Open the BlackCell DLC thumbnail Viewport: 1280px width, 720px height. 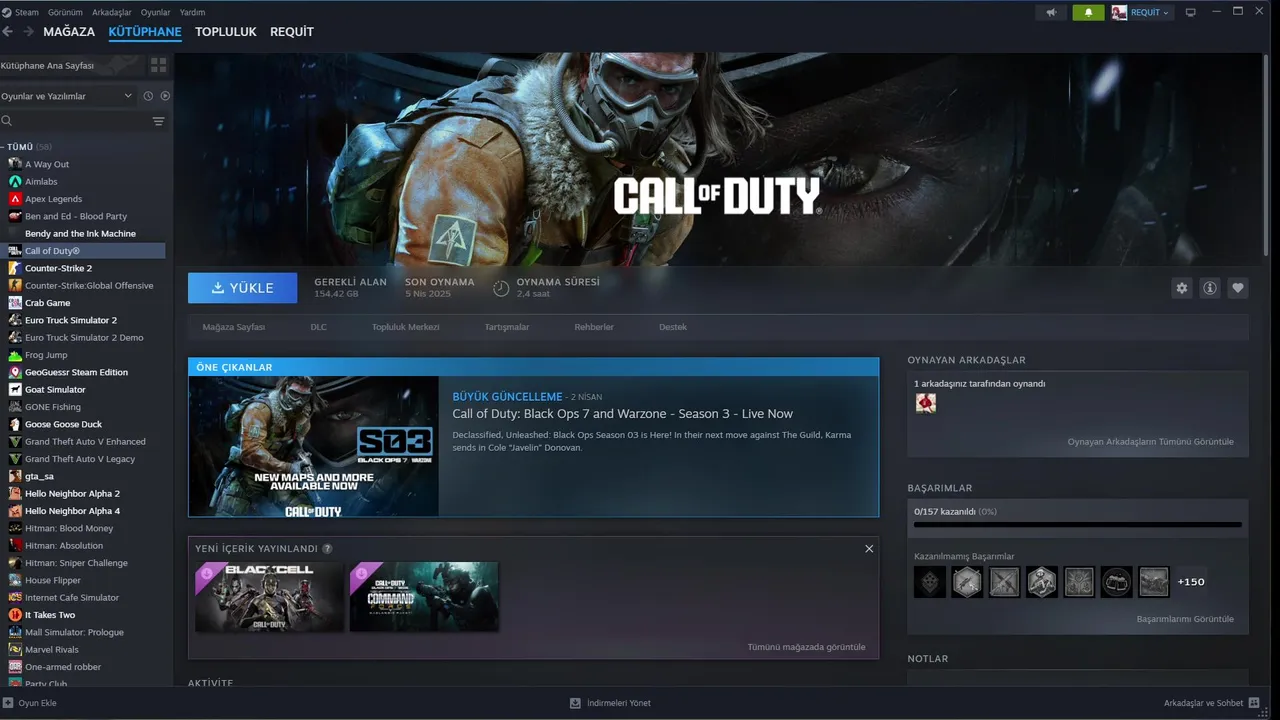[270, 597]
